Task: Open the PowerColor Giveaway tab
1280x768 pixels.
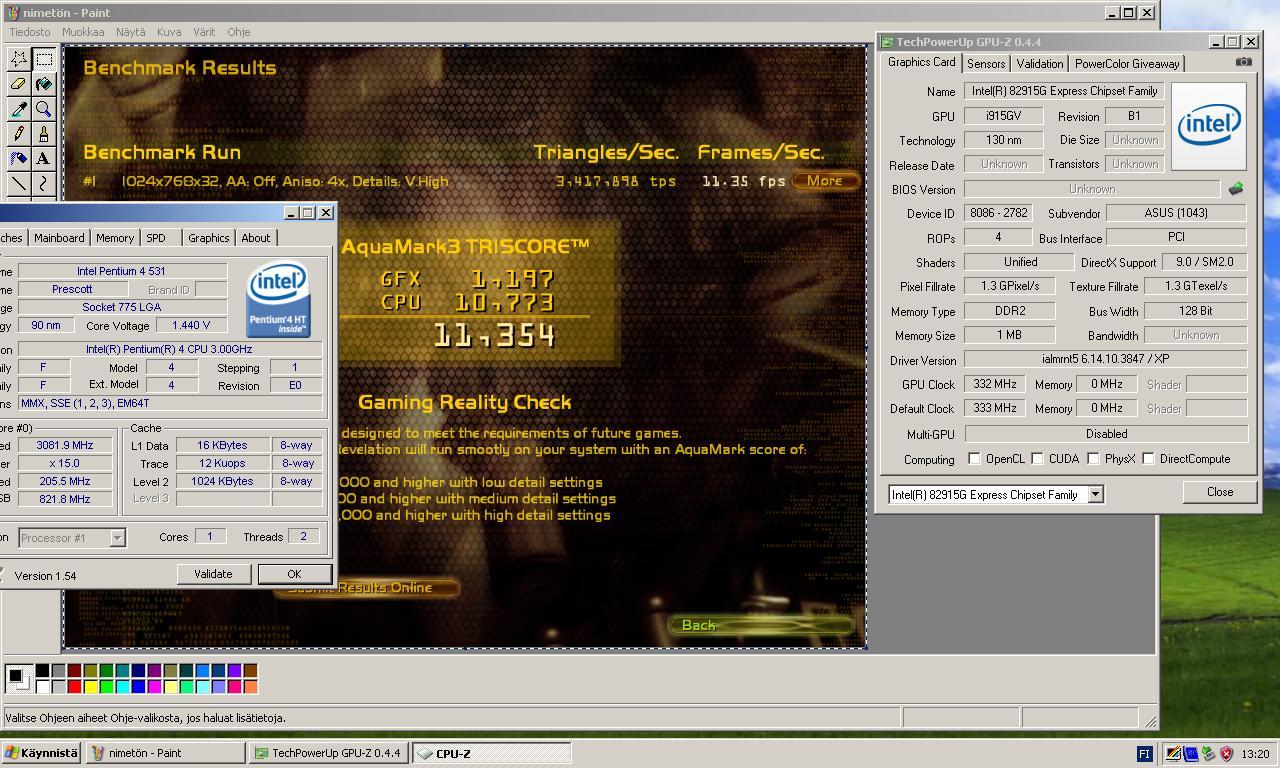Action: point(1127,64)
